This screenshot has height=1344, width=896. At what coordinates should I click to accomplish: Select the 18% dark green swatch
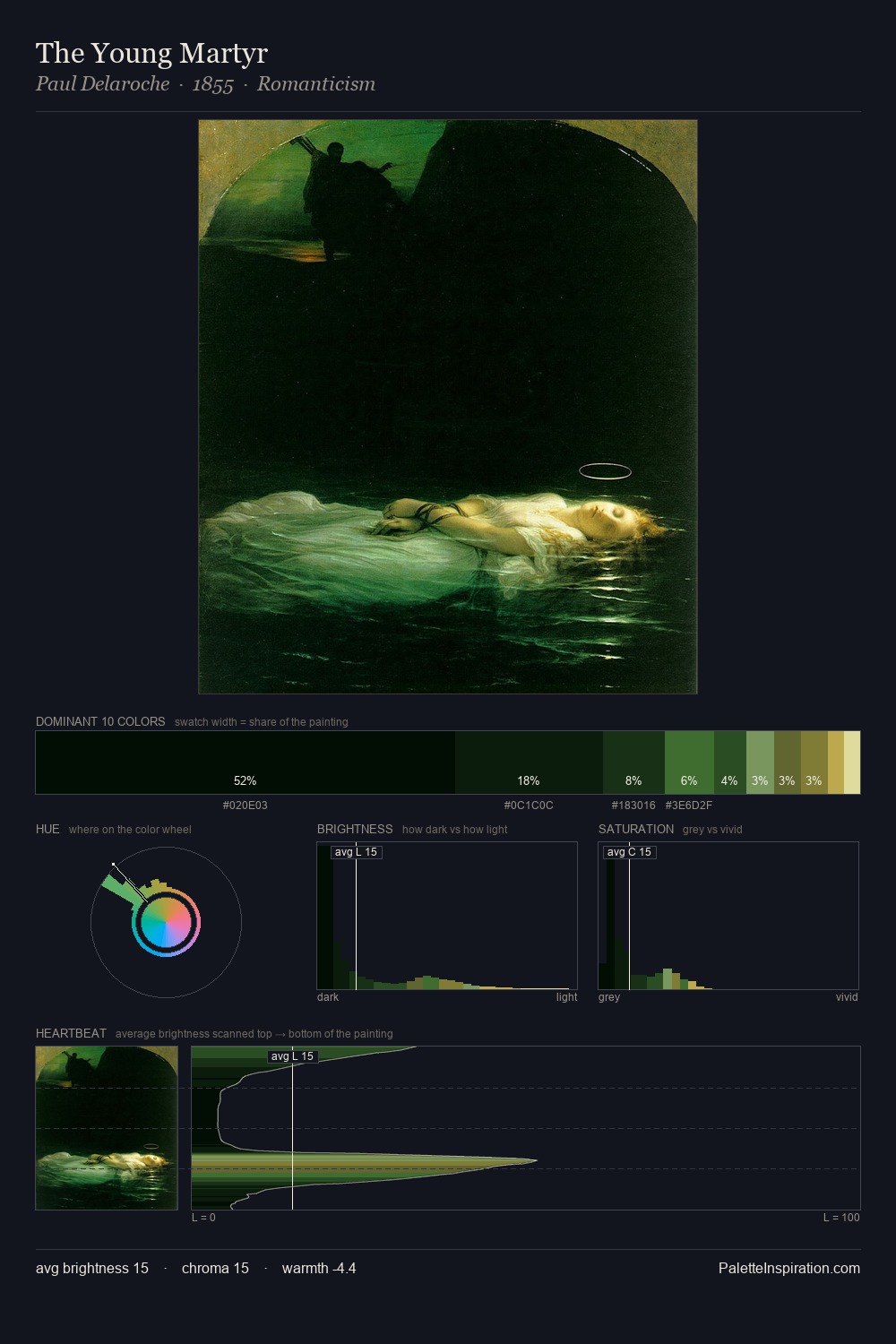(529, 762)
